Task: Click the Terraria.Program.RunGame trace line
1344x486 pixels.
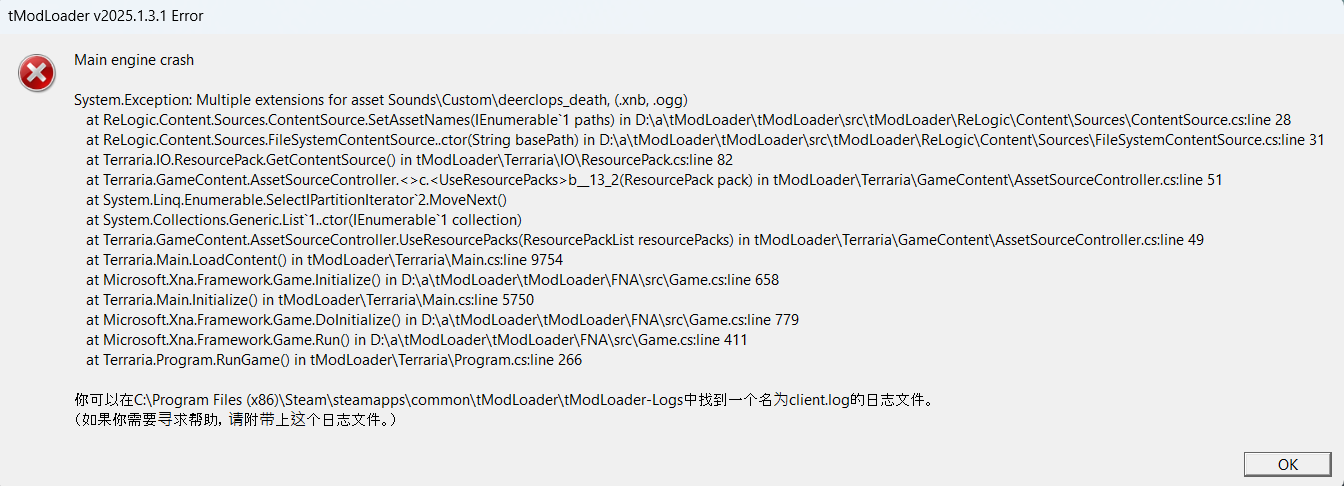Action: pos(334,360)
